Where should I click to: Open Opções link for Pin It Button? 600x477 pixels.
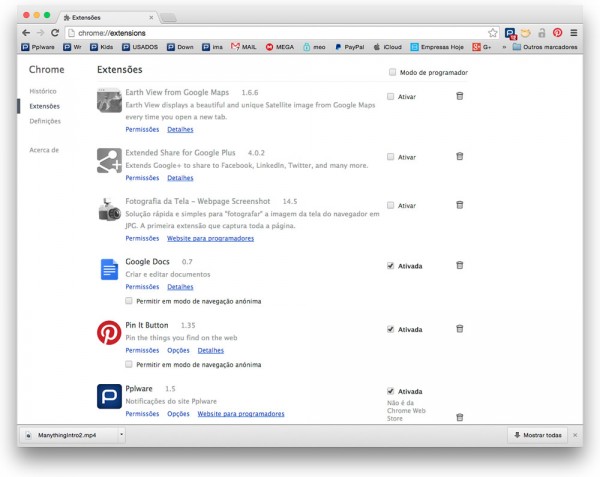click(178, 350)
